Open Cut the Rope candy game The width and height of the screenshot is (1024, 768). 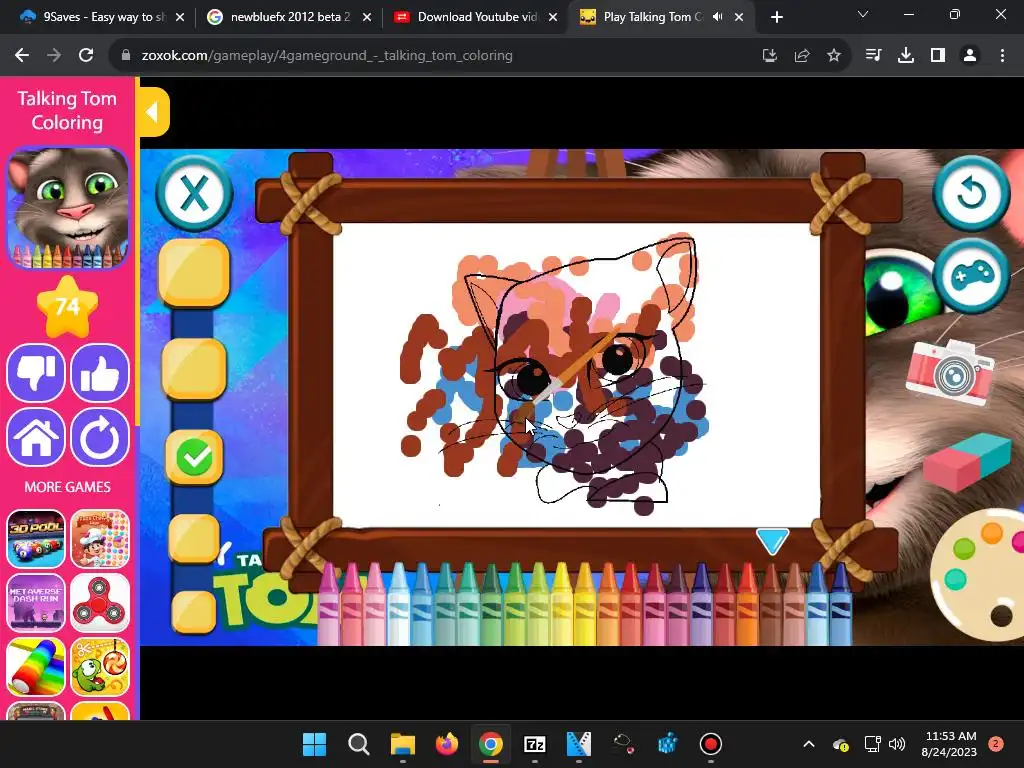[100, 667]
